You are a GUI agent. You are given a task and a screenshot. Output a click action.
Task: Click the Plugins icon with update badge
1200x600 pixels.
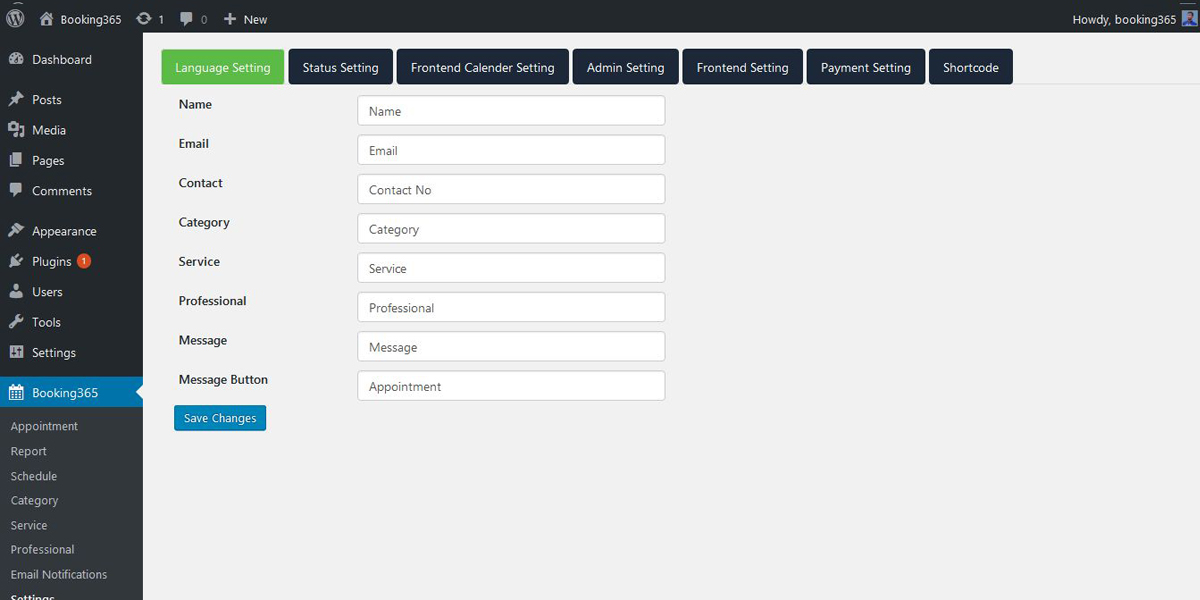click(16, 261)
